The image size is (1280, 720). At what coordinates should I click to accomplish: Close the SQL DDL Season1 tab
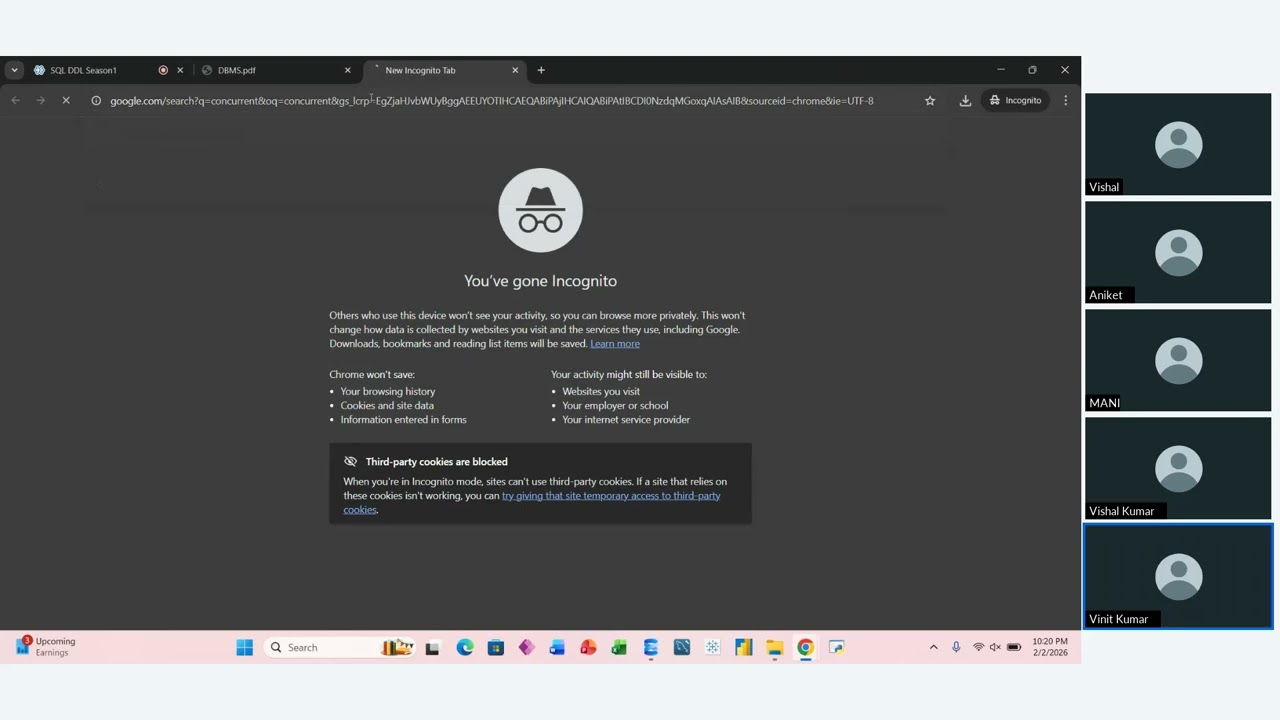pyautogui.click(x=180, y=70)
